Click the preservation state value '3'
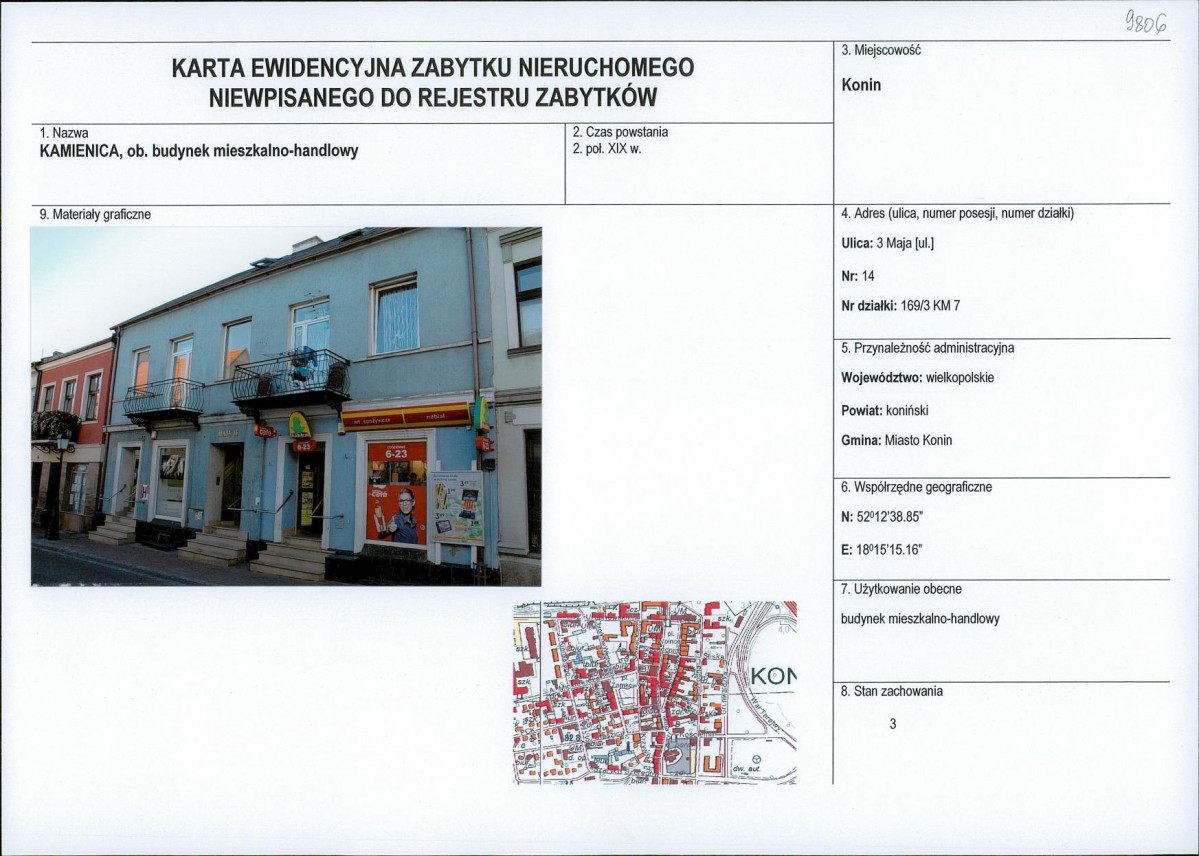 (x=893, y=724)
